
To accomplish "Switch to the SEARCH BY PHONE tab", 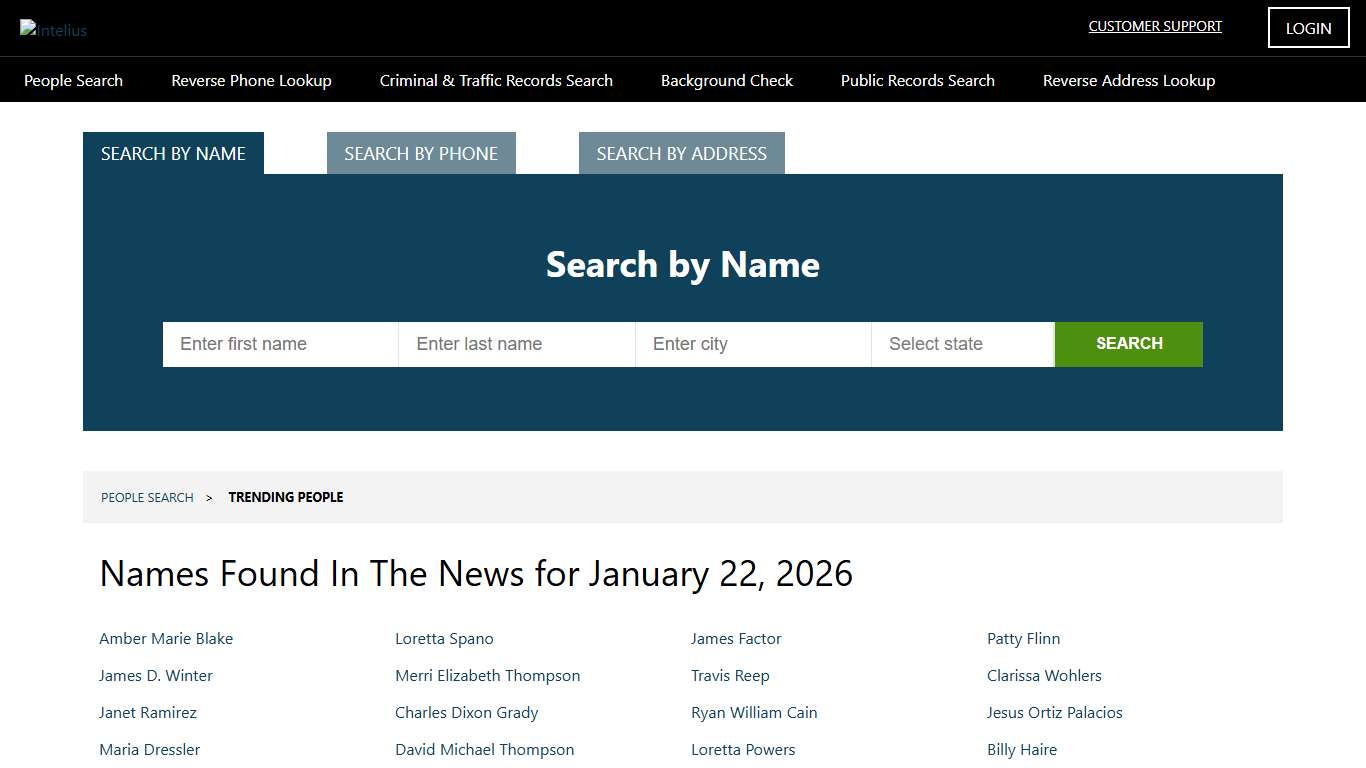I will click(x=421, y=153).
